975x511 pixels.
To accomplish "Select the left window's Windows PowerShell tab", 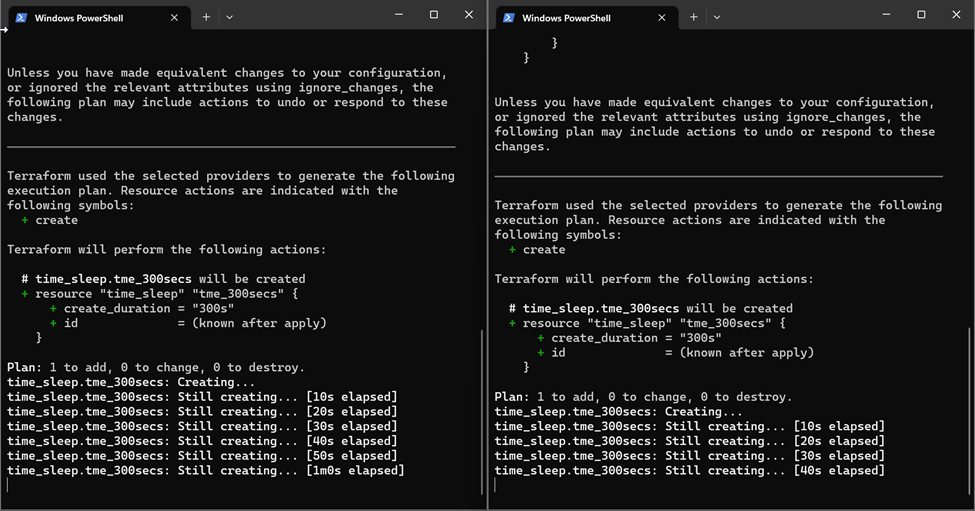I will 98,18.
